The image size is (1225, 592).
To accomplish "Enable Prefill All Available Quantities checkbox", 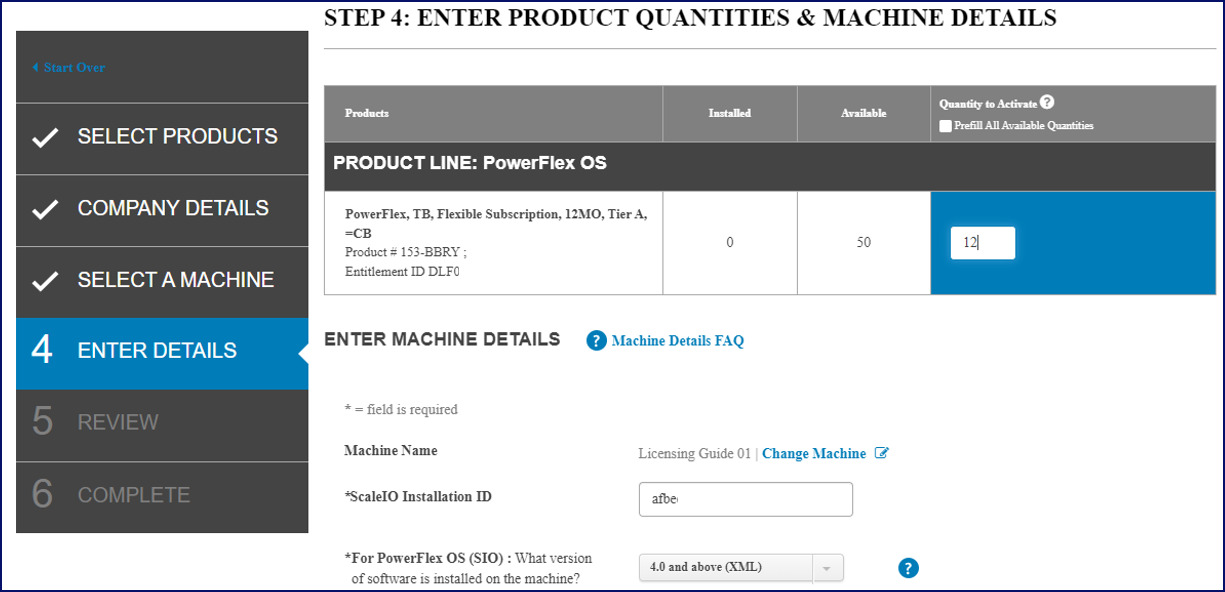I will point(945,126).
